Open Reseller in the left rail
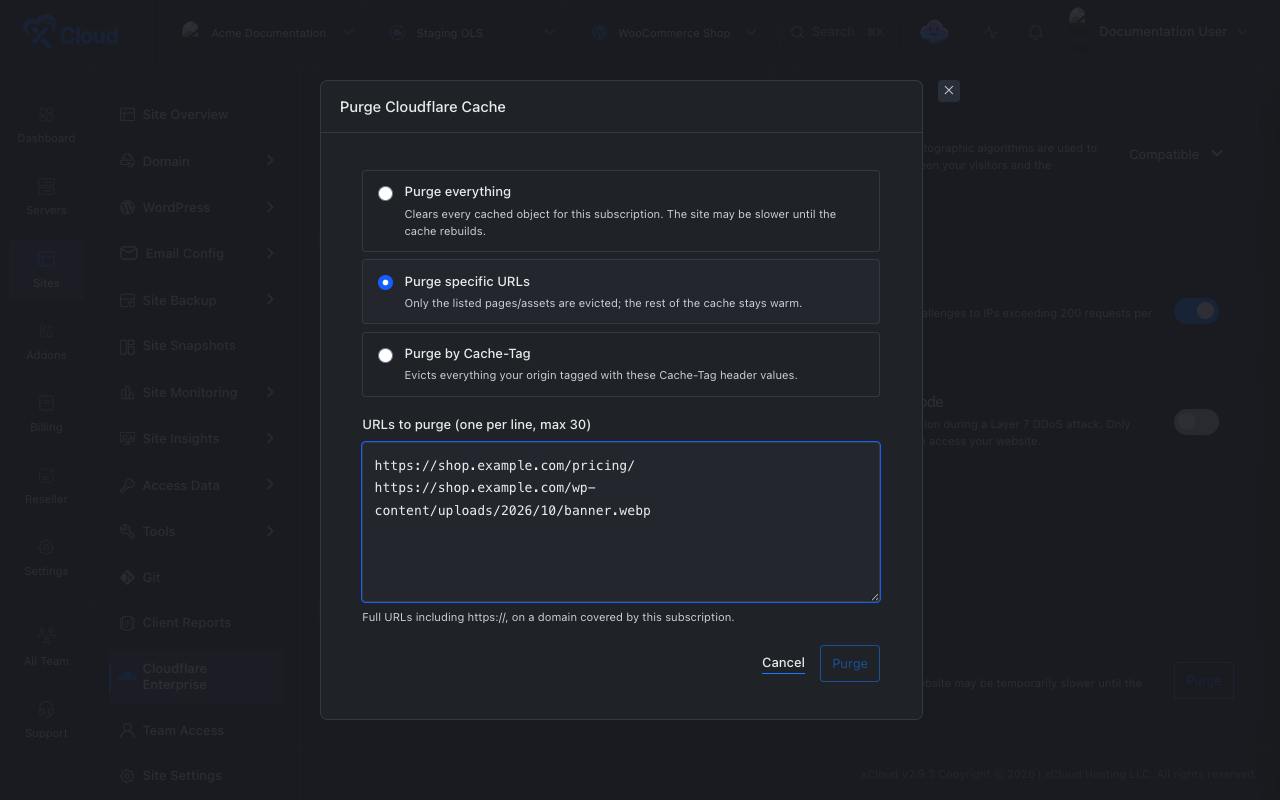Viewport: 1280px width, 800px height. coord(46,486)
